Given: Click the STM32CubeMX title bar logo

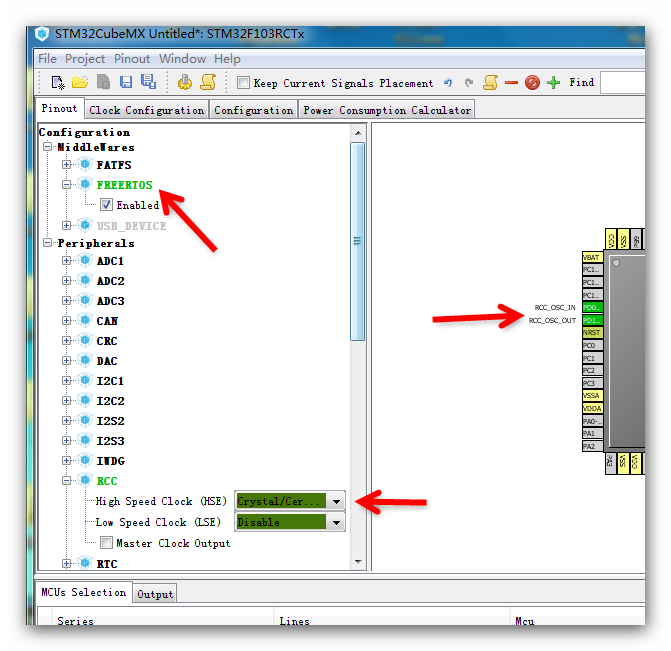Looking at the screenshot, I should coord(42,34).
